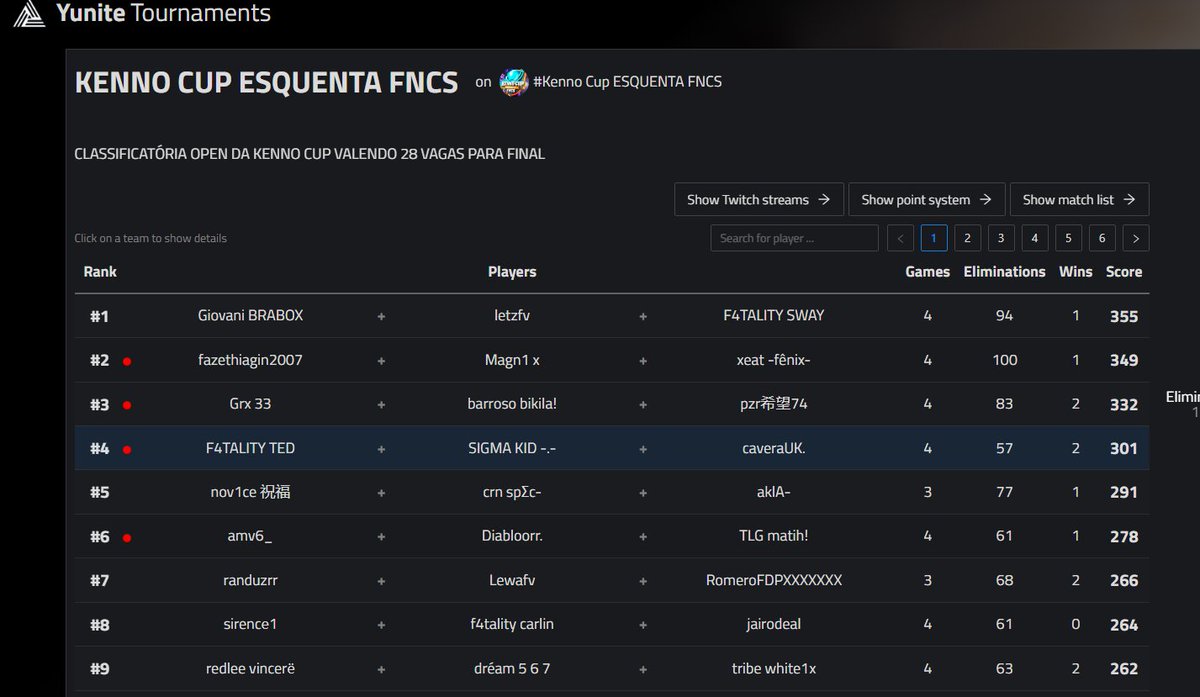Click player name caveraUK.

point(774,448)
